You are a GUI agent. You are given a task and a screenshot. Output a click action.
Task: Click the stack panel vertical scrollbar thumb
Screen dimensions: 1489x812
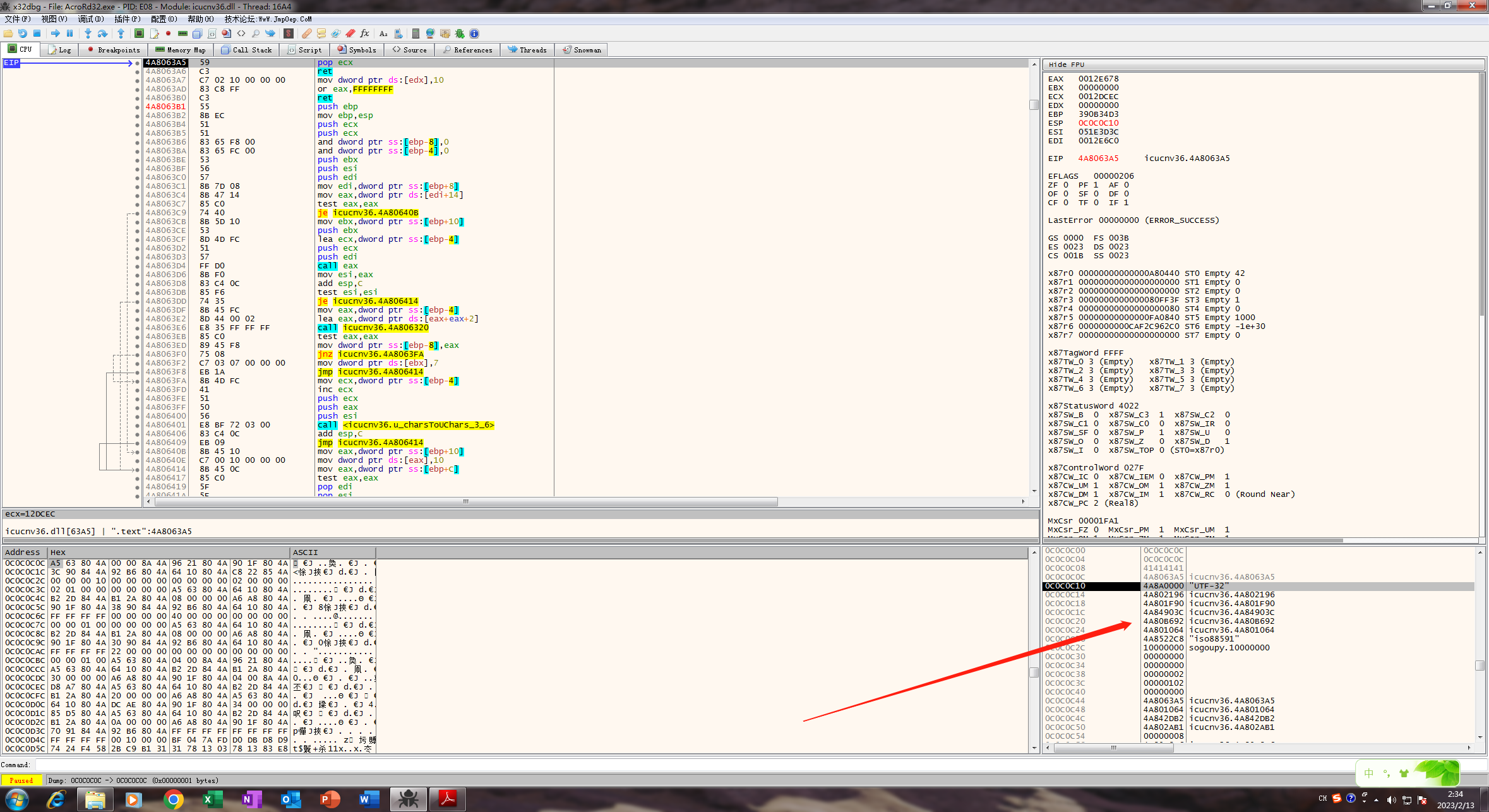click(x=1480, y=666)
